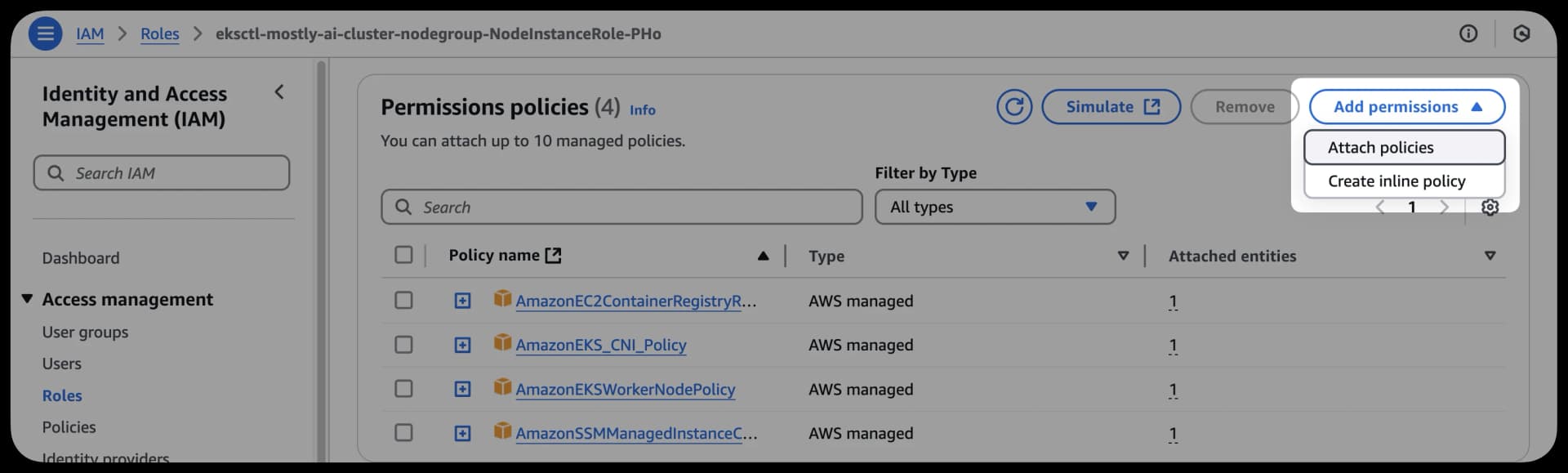The image size is (1568, 473).
Task: Click attached entities count for AmazonEKS_CNI_Policy
Action: click(x=1173, y=345)
